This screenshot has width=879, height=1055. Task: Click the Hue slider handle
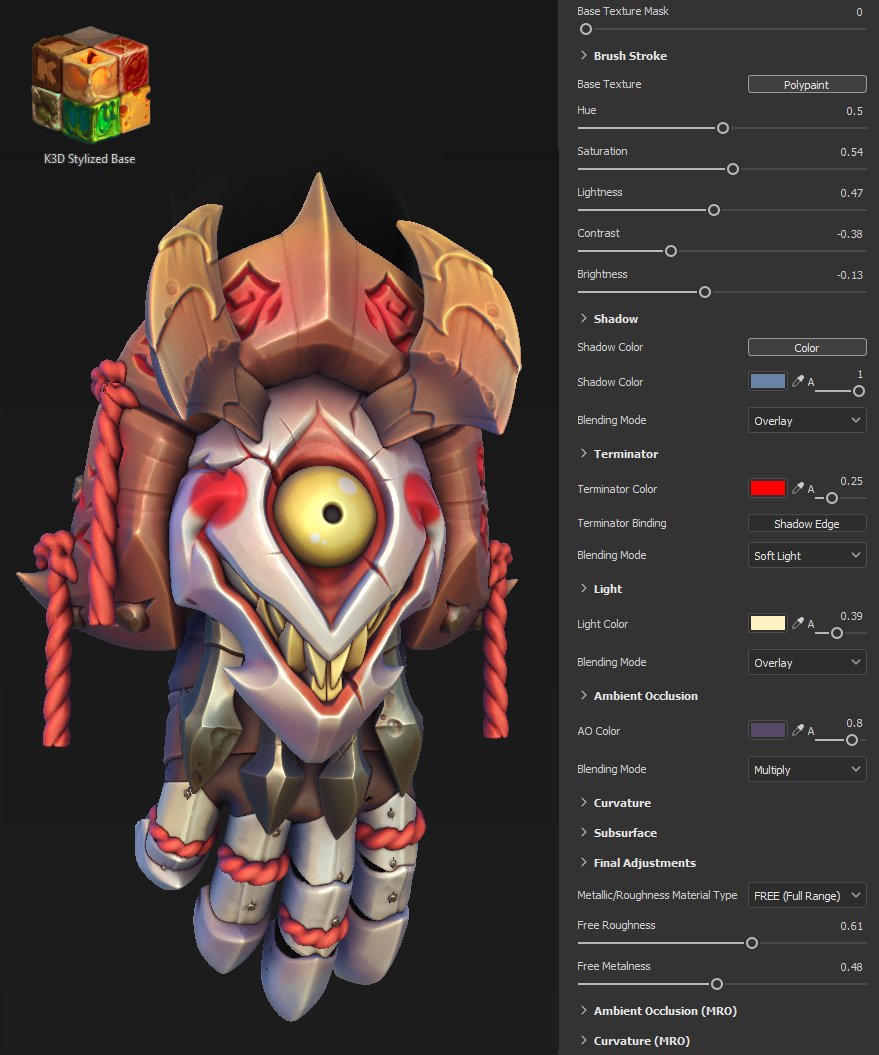coord(723,128)
